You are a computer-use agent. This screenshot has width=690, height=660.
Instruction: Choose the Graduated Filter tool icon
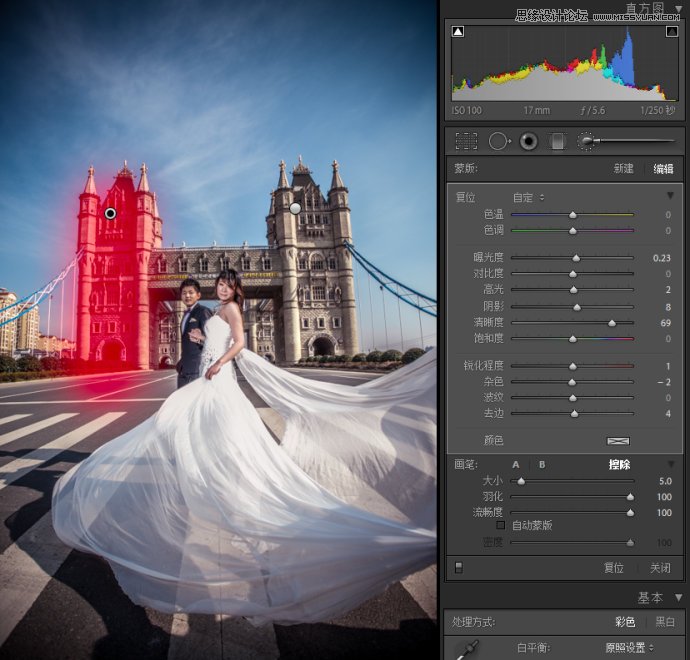558,142
